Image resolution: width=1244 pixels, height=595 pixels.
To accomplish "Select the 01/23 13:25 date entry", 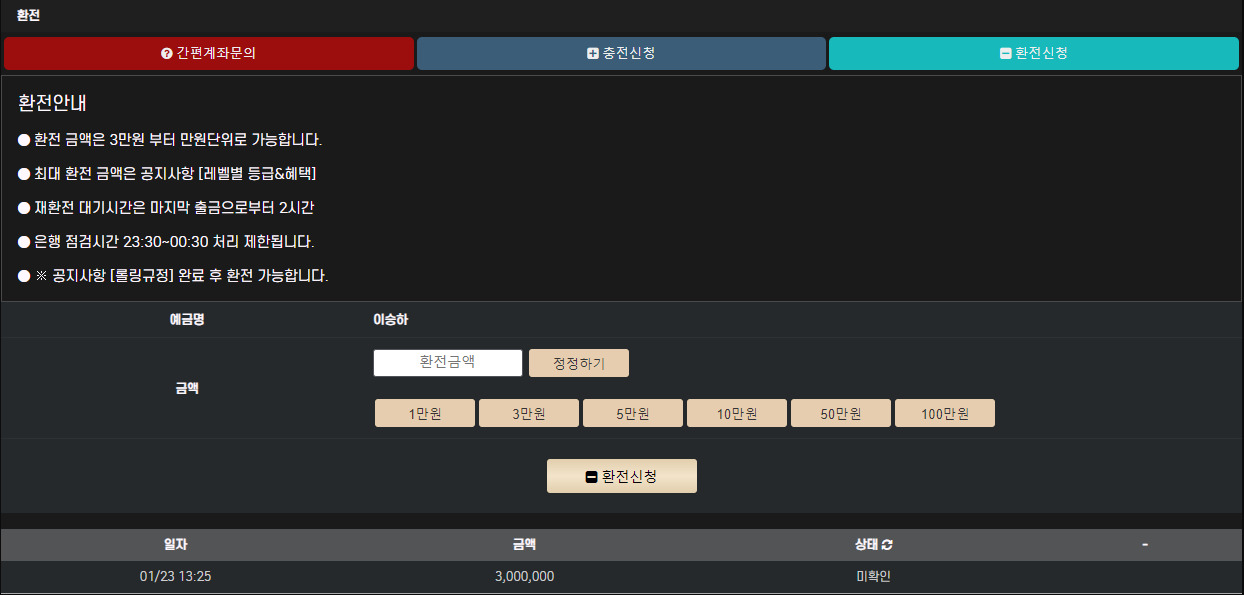I will coord(176,577).
